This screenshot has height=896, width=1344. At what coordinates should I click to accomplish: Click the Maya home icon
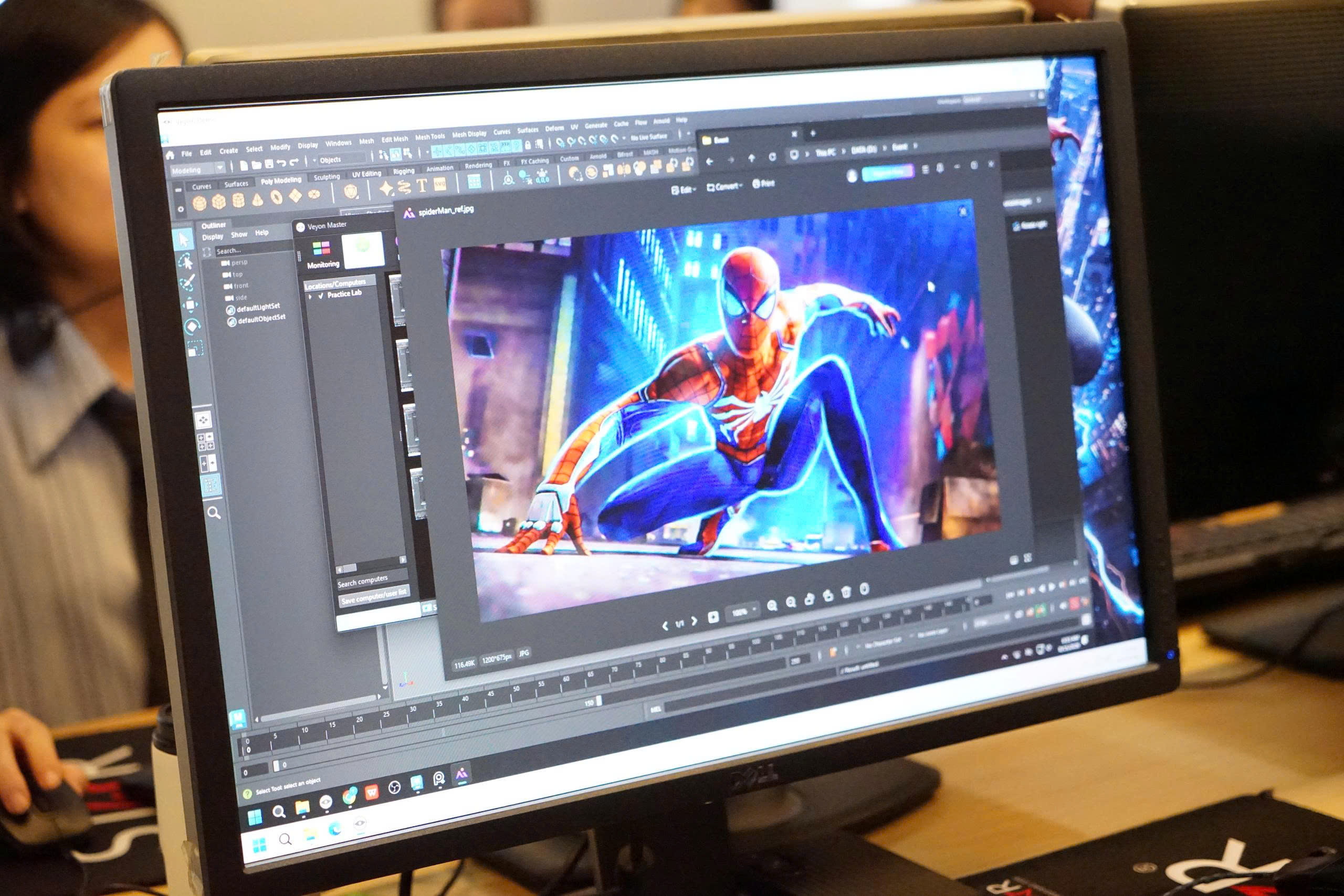click(170, 155)
